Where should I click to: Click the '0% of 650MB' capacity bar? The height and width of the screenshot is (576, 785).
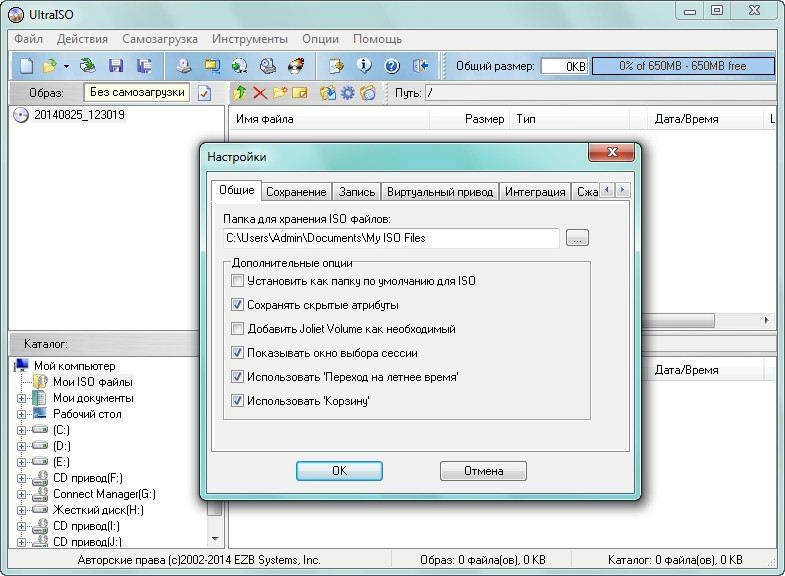[683, 66]
